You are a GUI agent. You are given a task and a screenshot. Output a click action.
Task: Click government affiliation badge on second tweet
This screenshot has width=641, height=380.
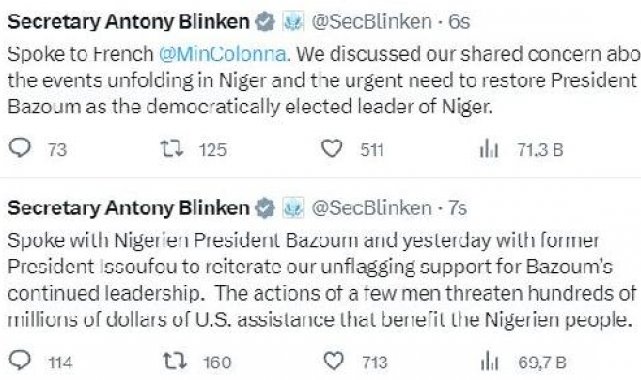coord(294,208)
